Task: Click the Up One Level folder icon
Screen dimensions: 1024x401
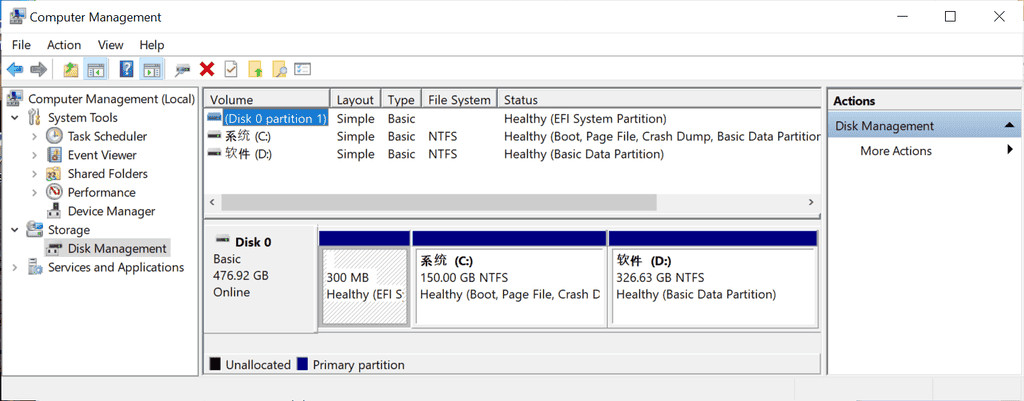Action: coord(71,69)
